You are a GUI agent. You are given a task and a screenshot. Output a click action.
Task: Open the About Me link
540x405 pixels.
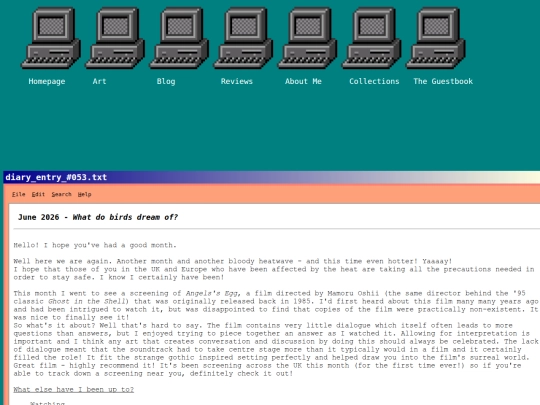[303, 81]
